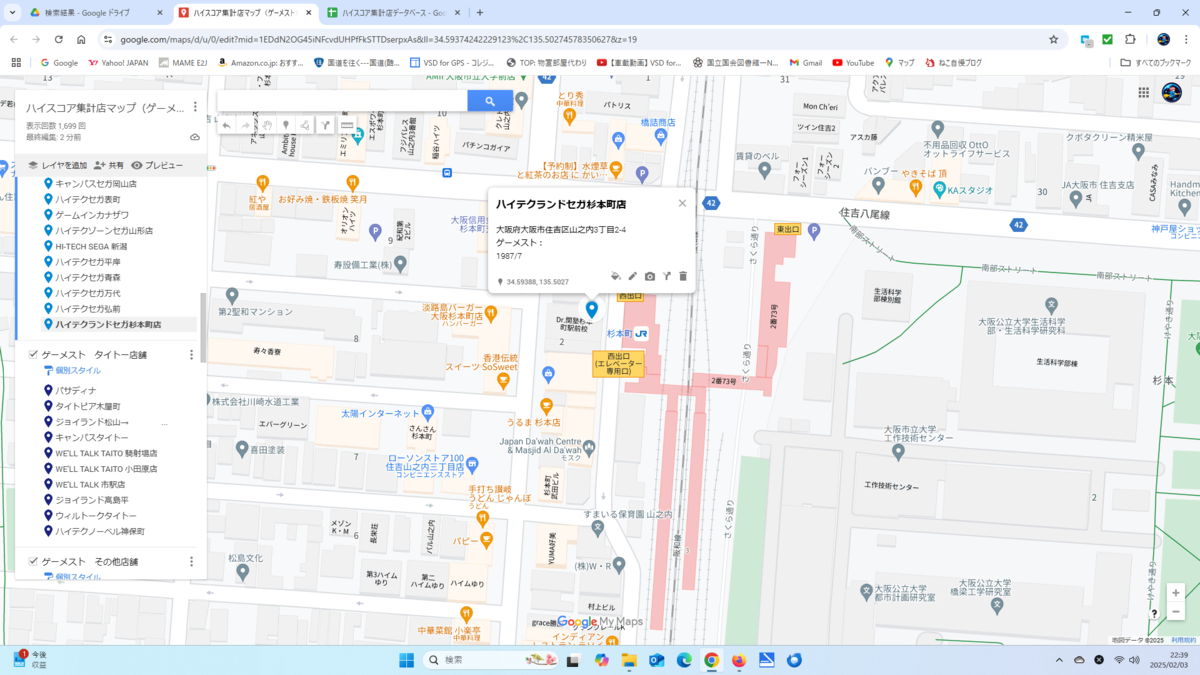This screenshot has width=1200, height=675.
Task: Select WE'LL TALK TAITO 小田原店 entry
Action: pos(106,469)
